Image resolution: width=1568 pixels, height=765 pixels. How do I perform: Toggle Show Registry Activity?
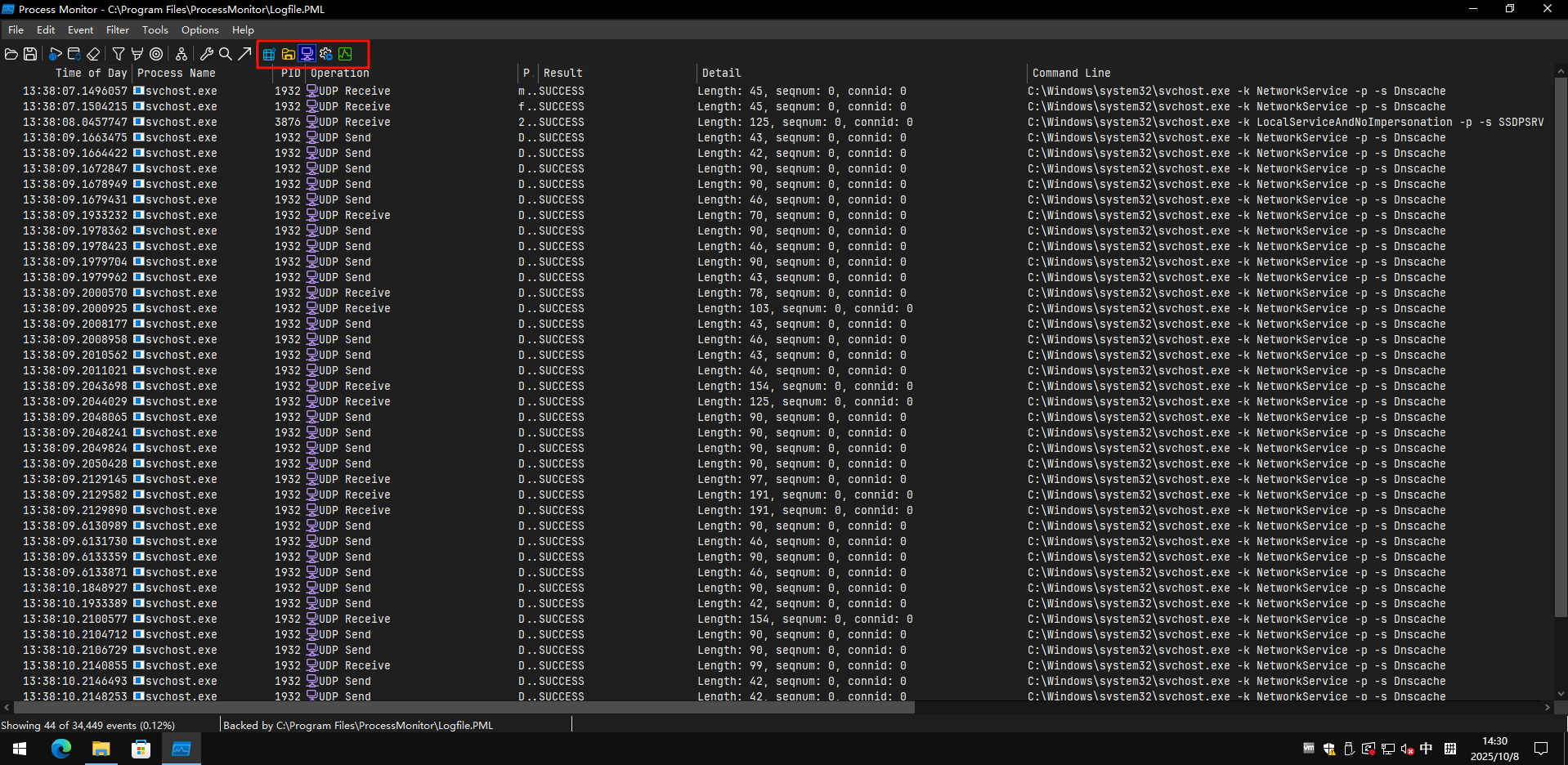pyautogui.click(x=269, y=54)
